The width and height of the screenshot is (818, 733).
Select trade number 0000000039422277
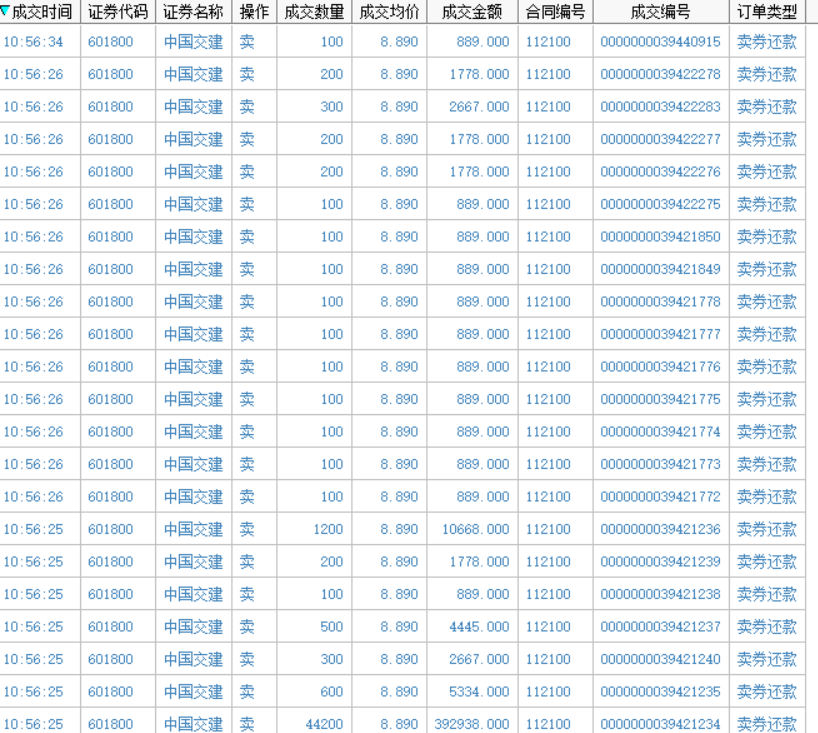pyautogui.click(x=660, y=139)
